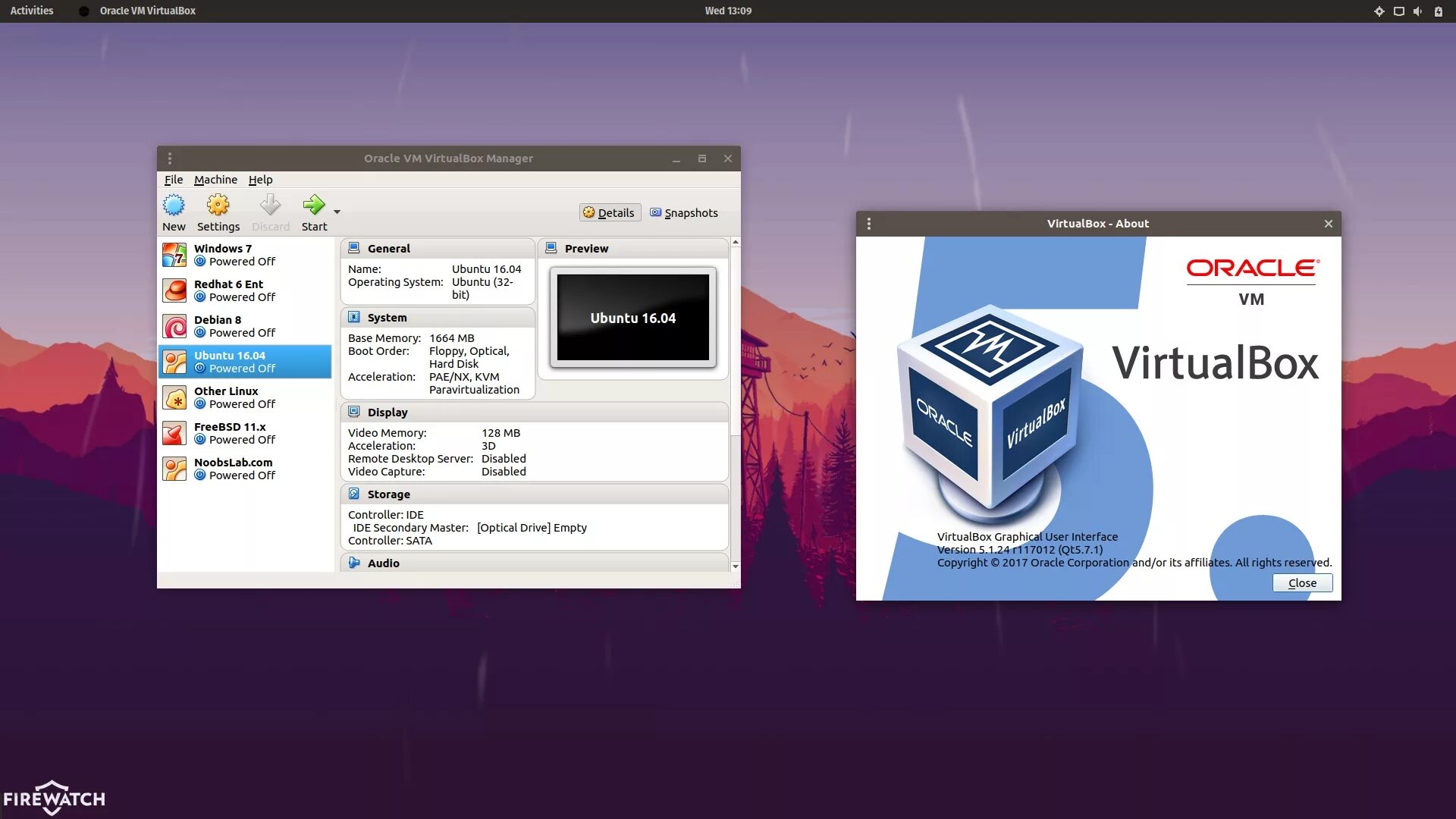Viewport: 1456px width, 819px height.
Task: Click the New virtual machine icon
Action: [174, 206]
